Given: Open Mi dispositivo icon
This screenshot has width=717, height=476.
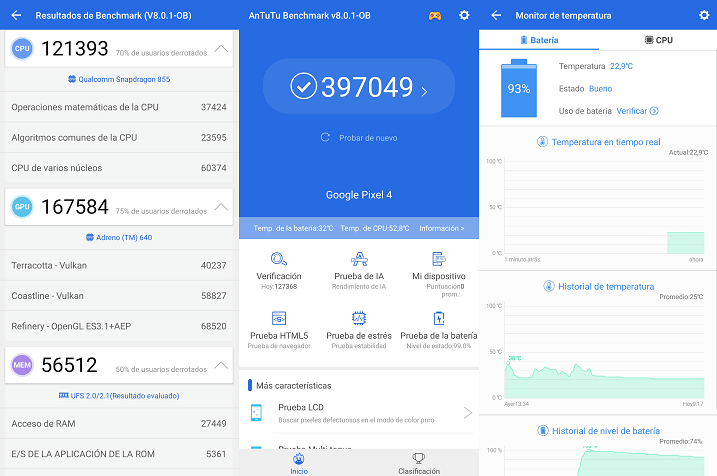Looking at the screenshot, I should 439,259.
